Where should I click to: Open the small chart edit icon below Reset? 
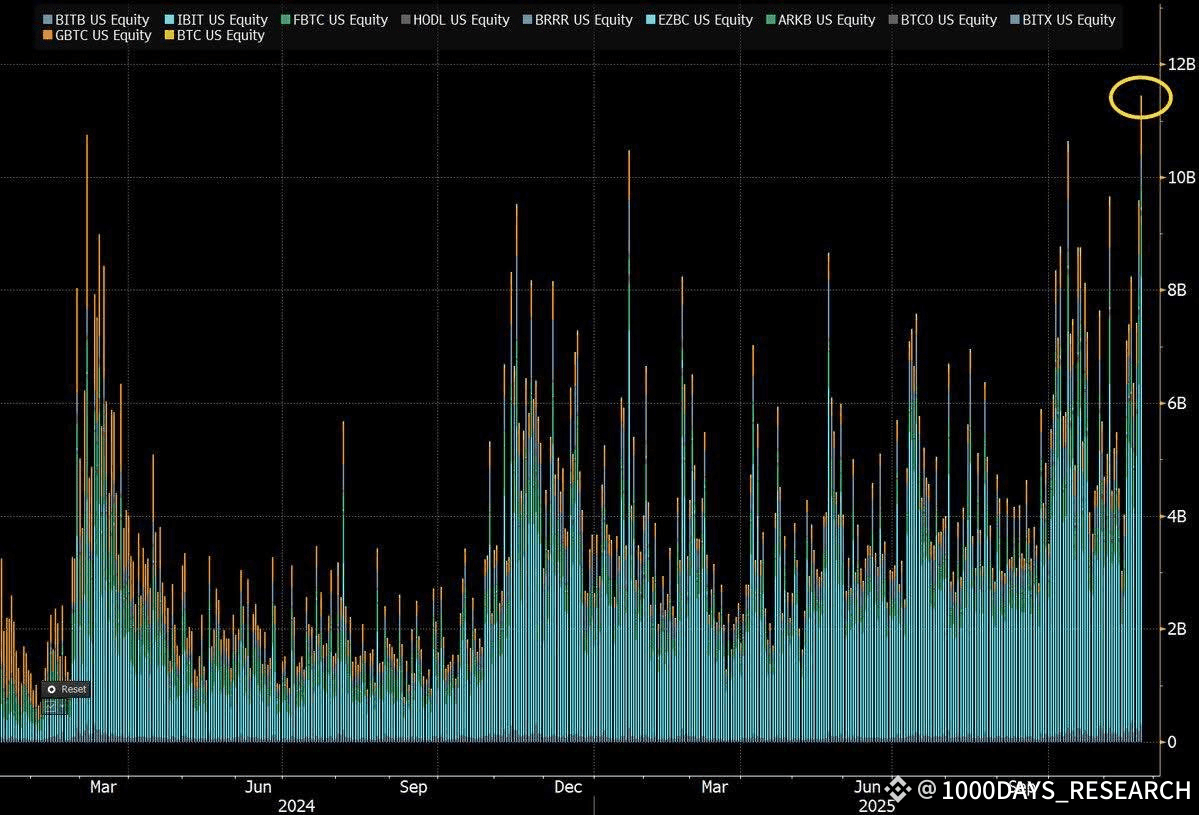tap(52, 708)
